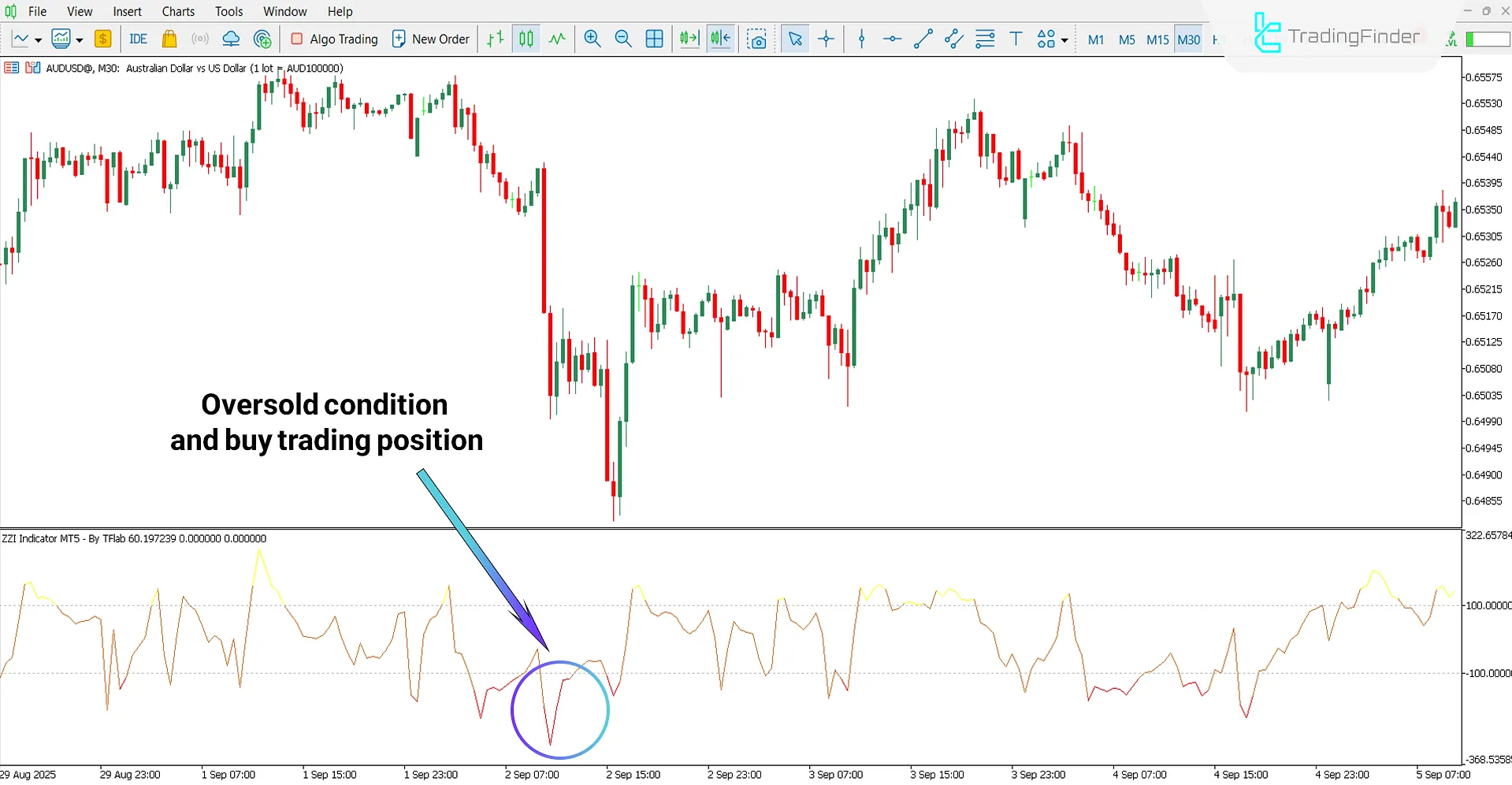Switch chart display to line mode
1512x785 pixels.
coord(557,39)
